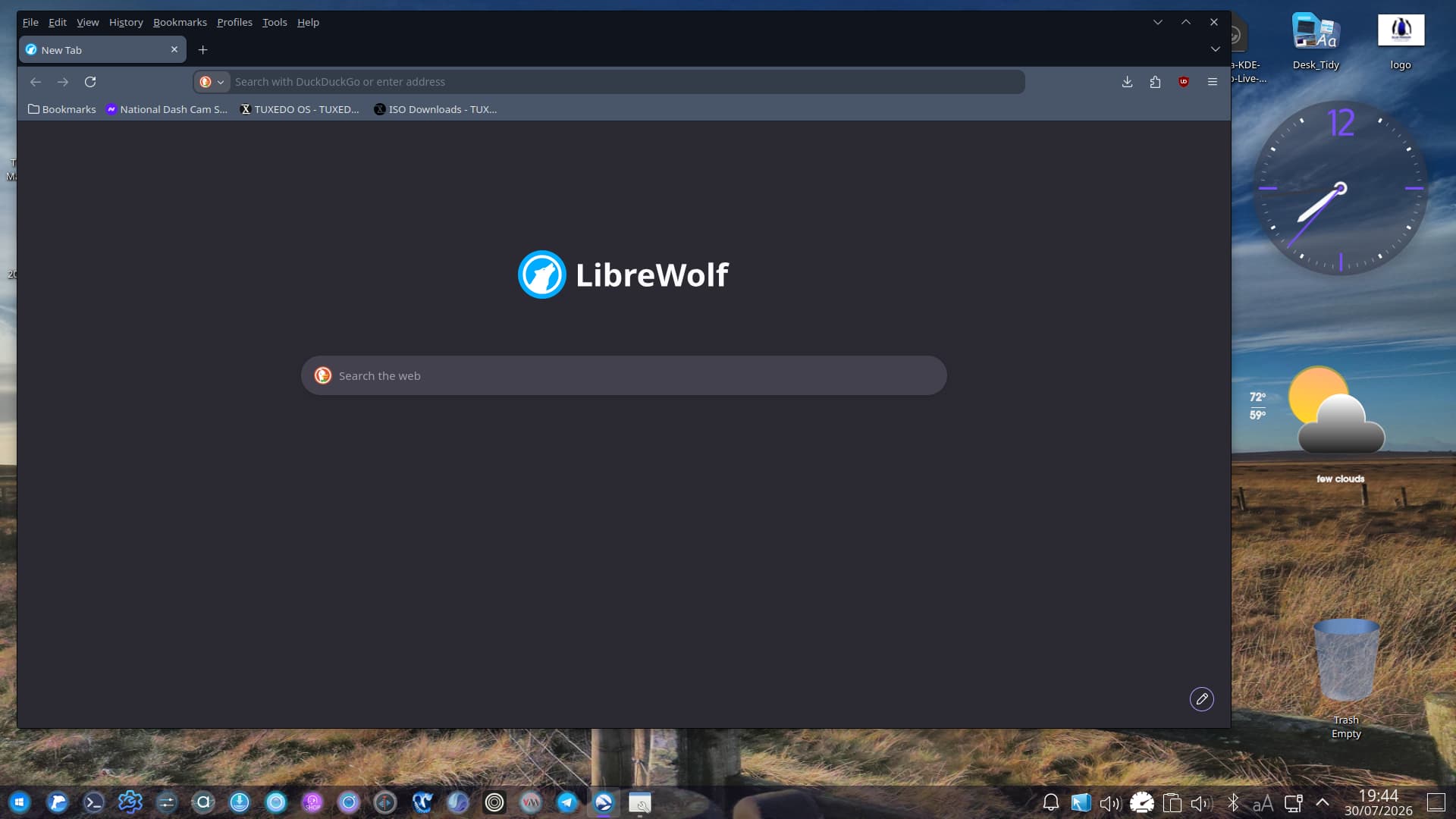Click the black concentric circles taskbar icon
1456x819 pixels.
tap(494, 802)
